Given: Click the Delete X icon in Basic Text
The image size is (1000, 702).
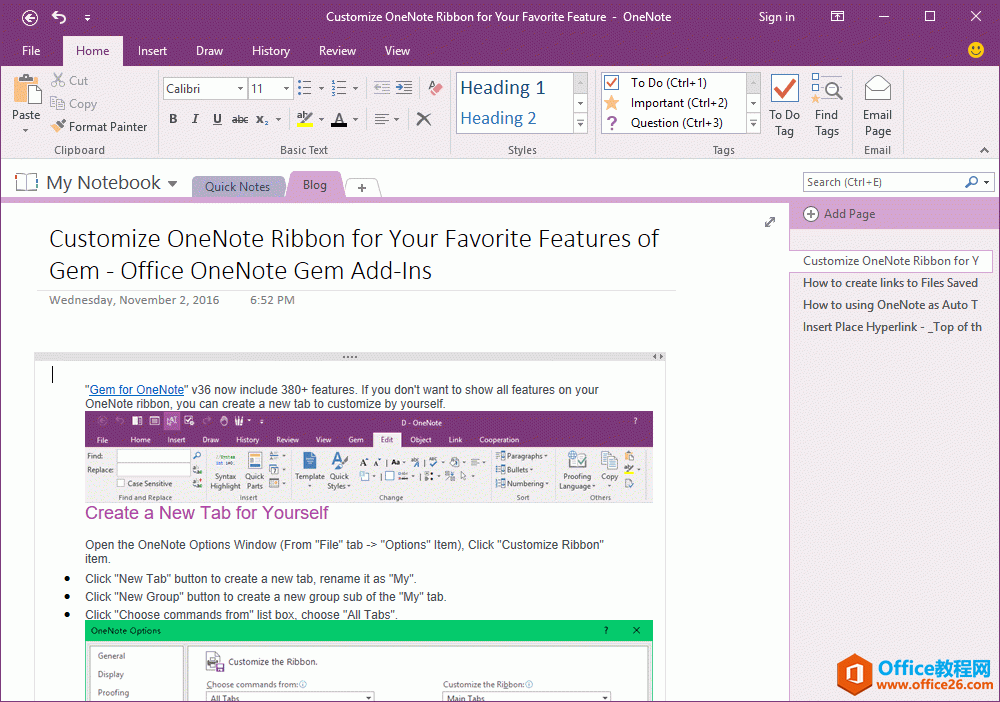Looking at the screenshot, I should pyautogui.click(x=423, y=119).
